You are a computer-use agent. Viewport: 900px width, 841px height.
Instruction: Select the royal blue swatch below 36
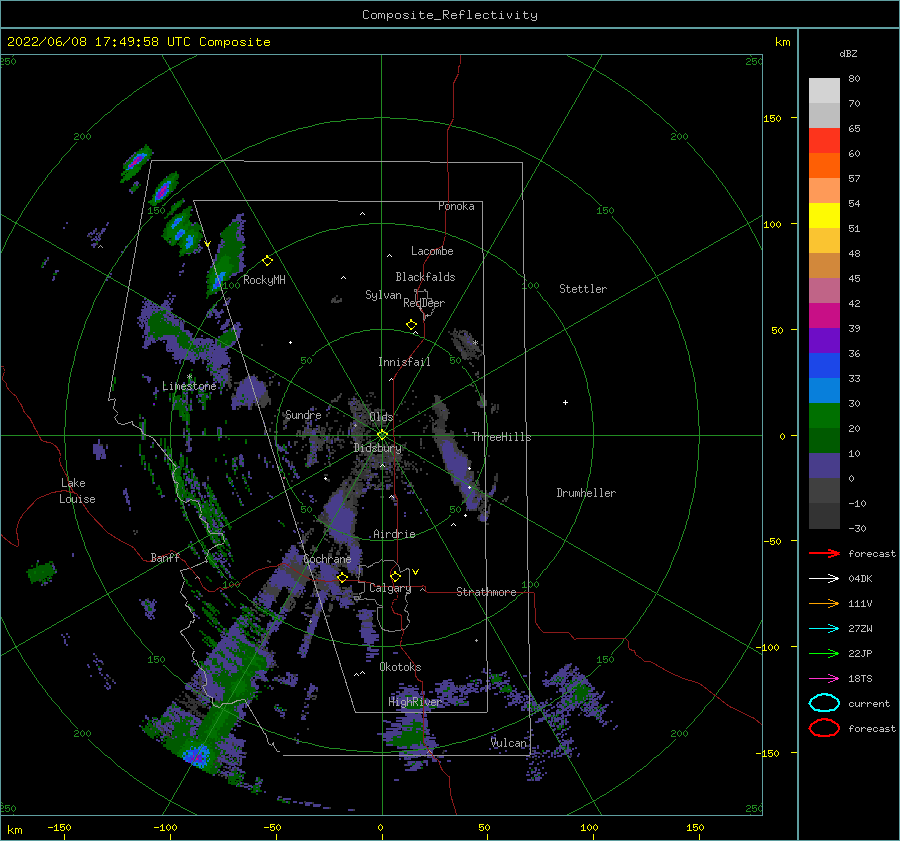(x=824, y=365)
